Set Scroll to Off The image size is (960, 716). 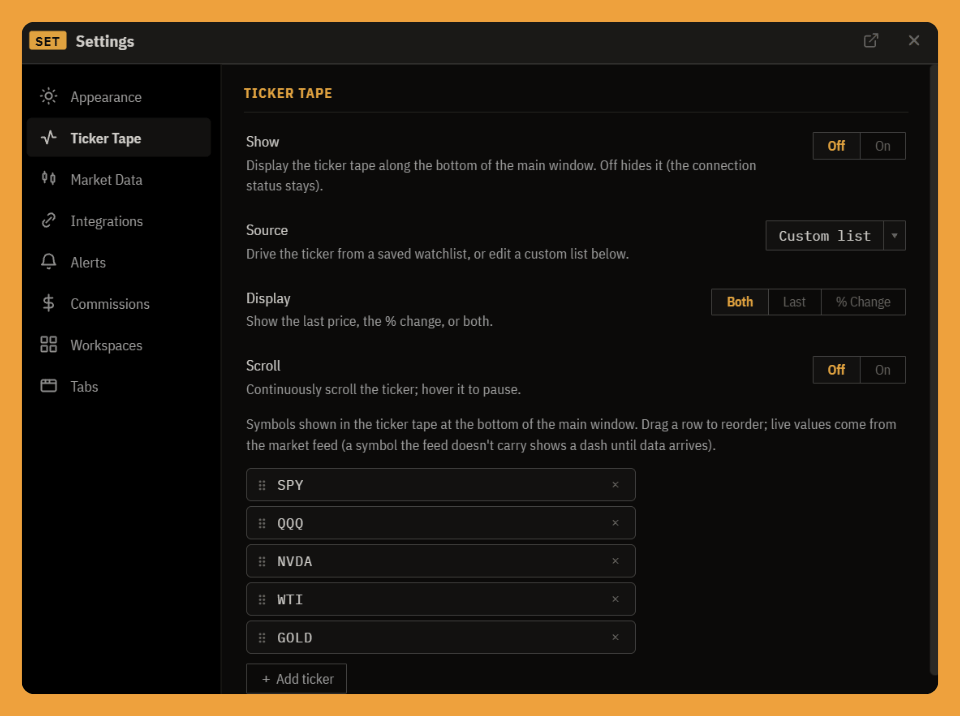click(x=836, y=370)
